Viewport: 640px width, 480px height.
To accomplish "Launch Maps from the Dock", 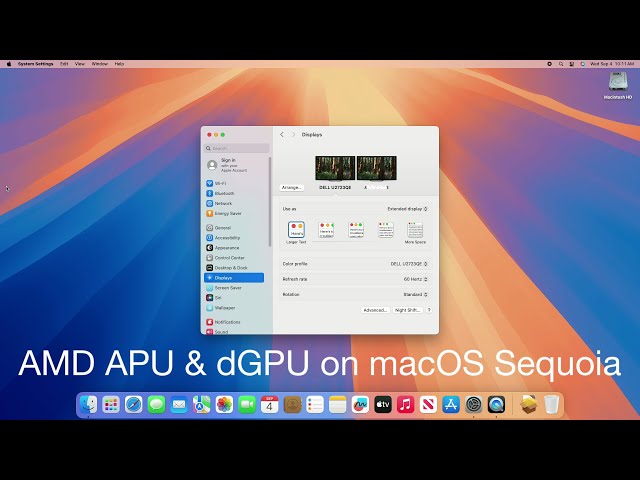I will [x=202, y=404].
